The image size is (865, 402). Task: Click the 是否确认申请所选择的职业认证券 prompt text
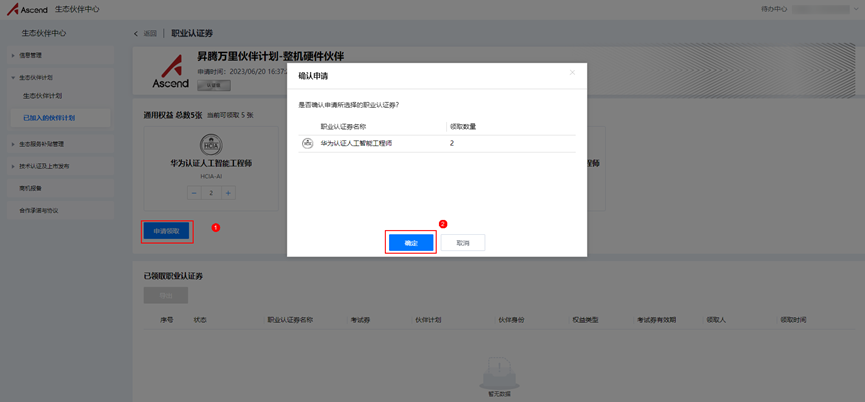349,104
